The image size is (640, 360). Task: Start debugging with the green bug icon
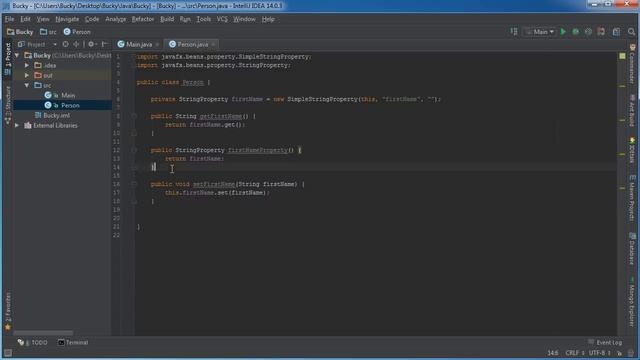pos(576,31)
